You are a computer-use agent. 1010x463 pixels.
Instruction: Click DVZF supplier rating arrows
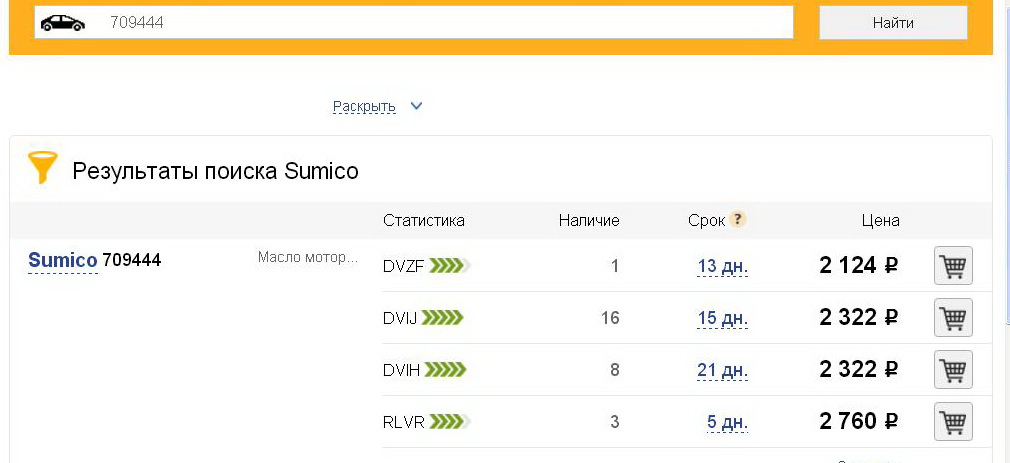450,265
